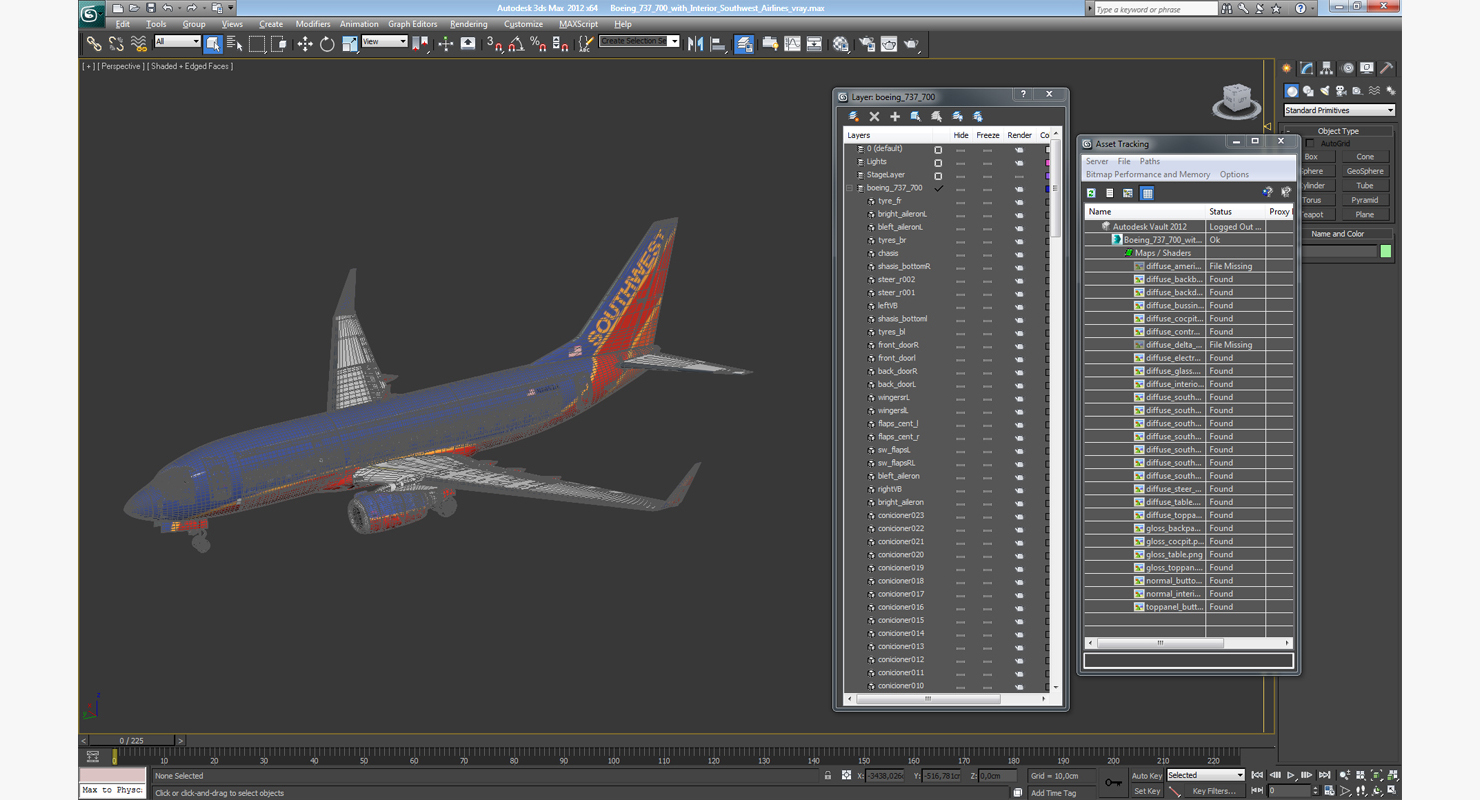1480x800 pixels.
Task: Collapse the boeing_737_700 layer tree
Action: pyautogui.click(x=850, y=188)
